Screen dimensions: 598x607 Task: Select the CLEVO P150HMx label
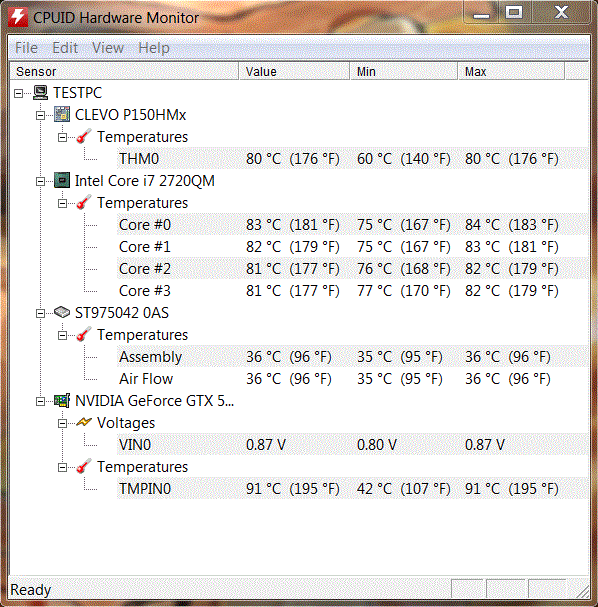pos(130,115)
